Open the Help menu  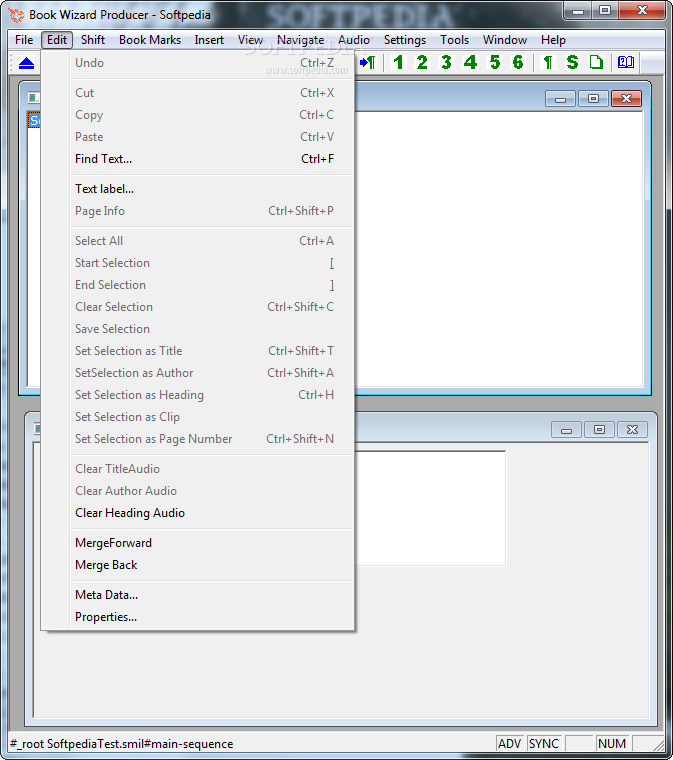(x=553, y=40)
